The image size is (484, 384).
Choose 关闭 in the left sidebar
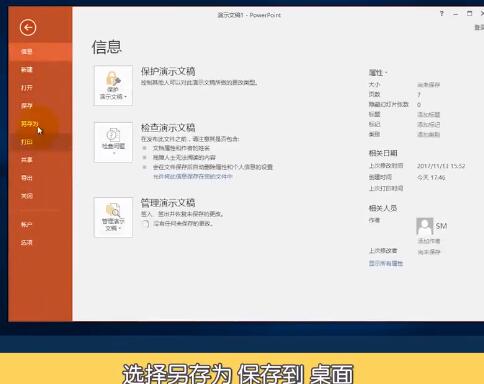point(40,196)
